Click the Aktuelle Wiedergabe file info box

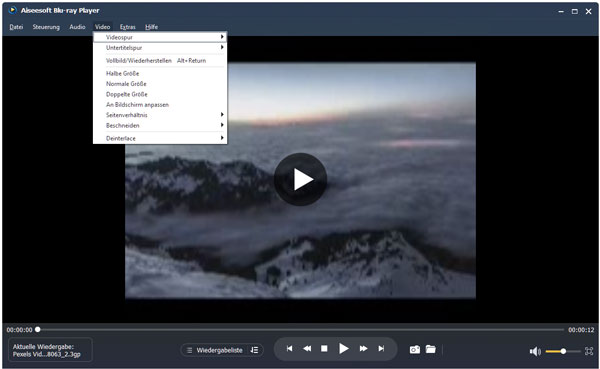(50, 350)
